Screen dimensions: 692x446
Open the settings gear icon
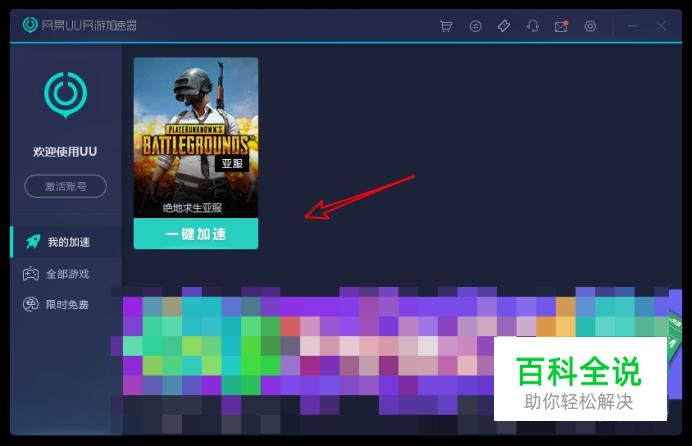click(x=590, y=26)
